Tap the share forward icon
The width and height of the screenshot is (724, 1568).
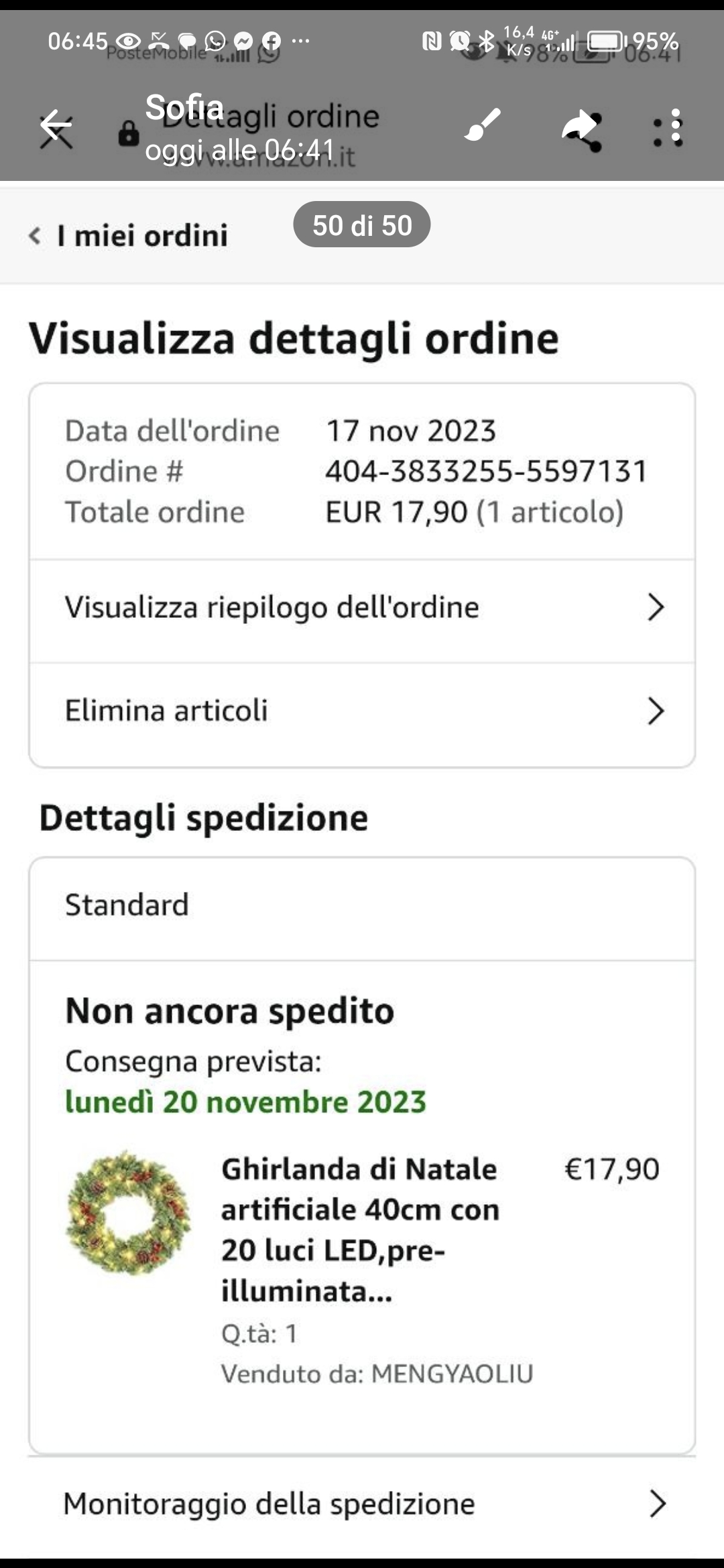pos(581,127)
